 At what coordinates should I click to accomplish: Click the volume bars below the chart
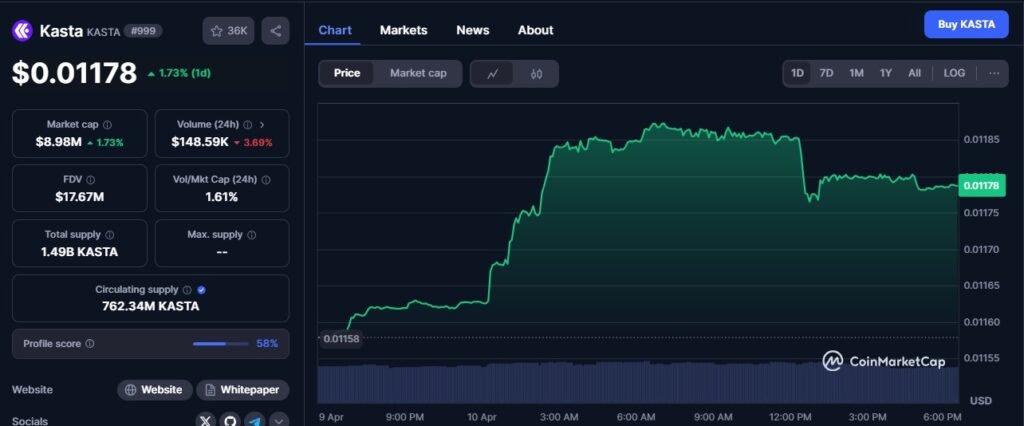tap(637, 382)
